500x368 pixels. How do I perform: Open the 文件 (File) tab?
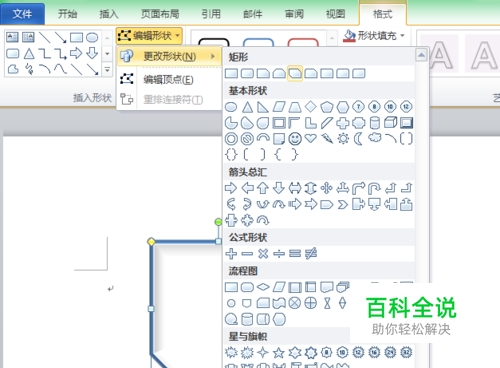coord(22,14)
